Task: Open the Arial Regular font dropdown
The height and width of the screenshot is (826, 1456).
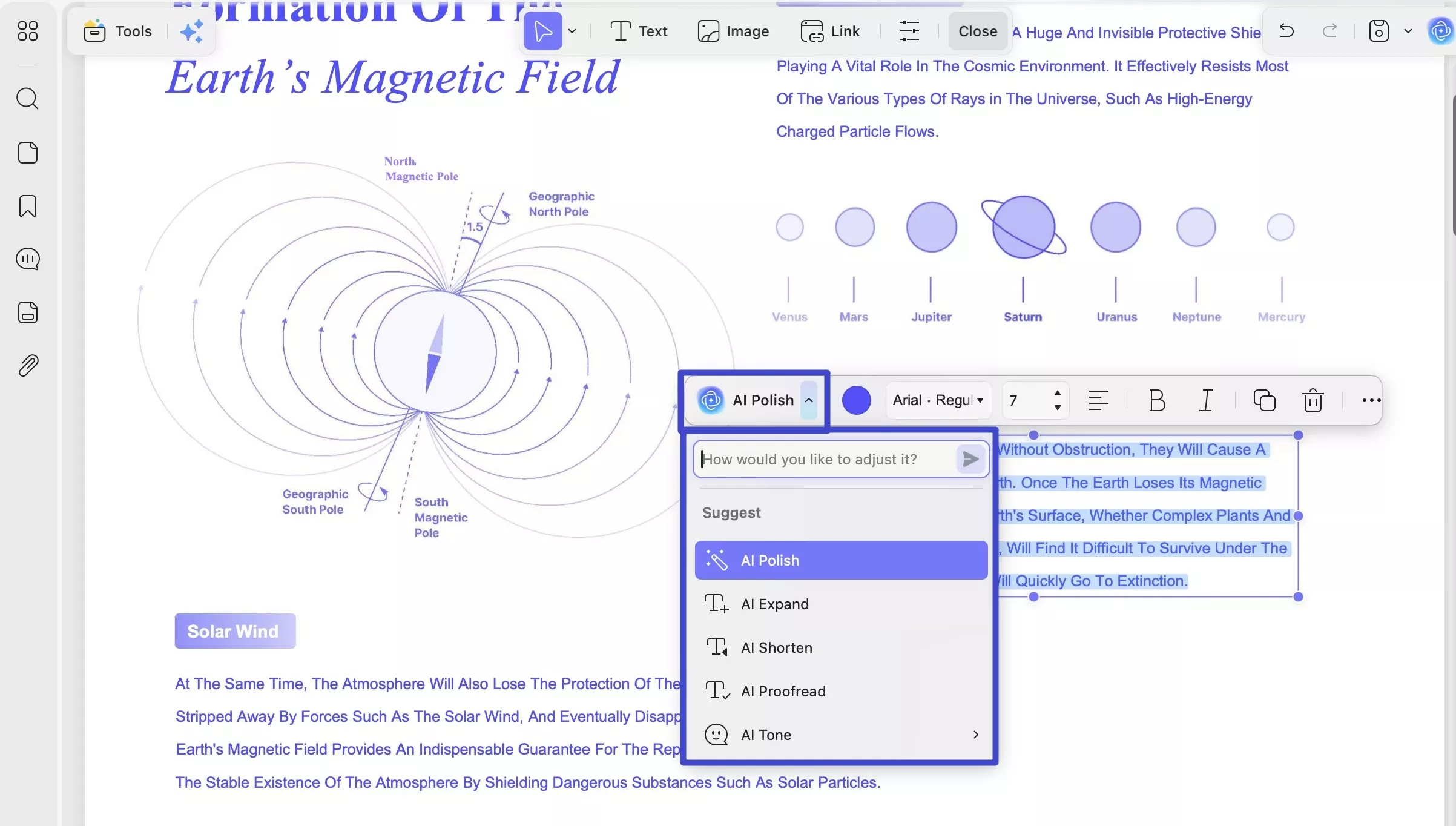Action: pos(938,400)
